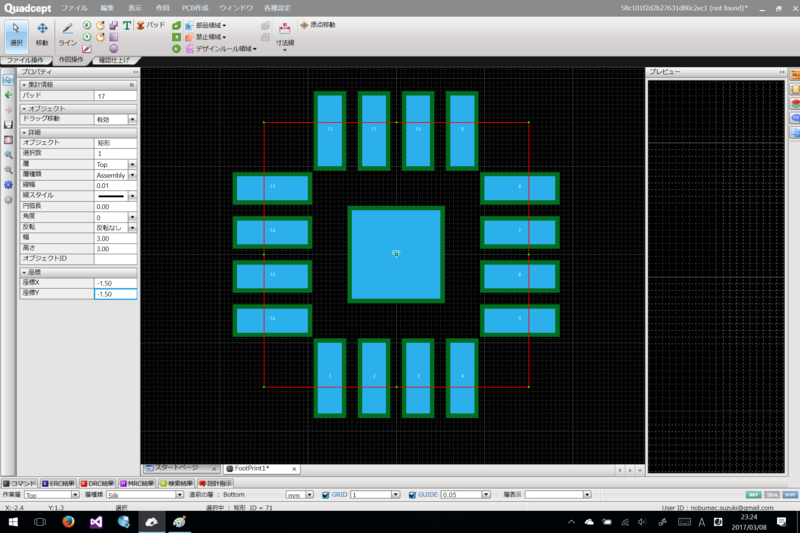Open デザインルール領域 dropdown menu
Image resolution: width=800 pixels, height=533 pixels.
221,48
